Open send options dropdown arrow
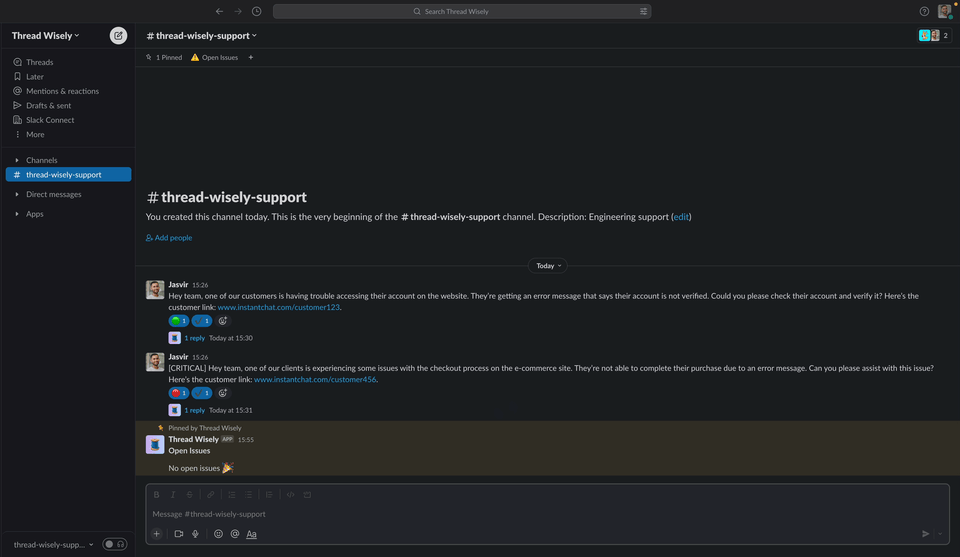This screenshot has height=557, width=960. pyautogui.click(x=940, y=534)
